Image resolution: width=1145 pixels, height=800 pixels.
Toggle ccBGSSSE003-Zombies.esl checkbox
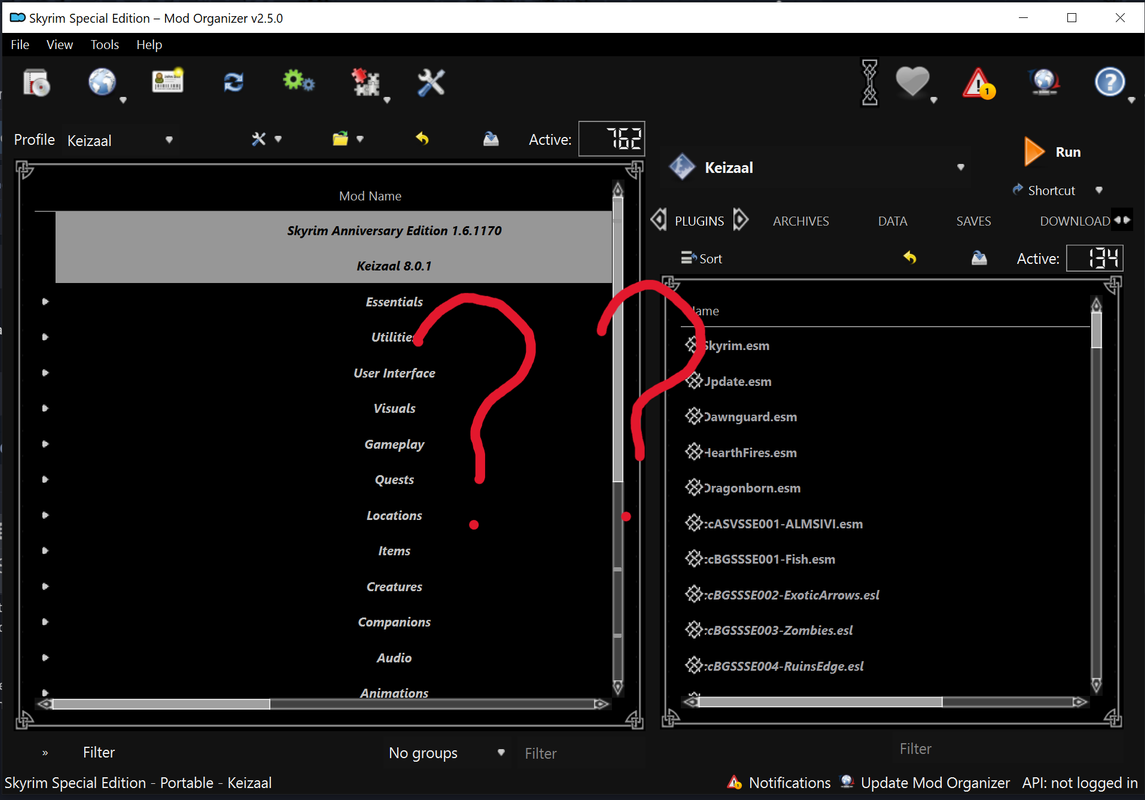click(x=694, y=630)
